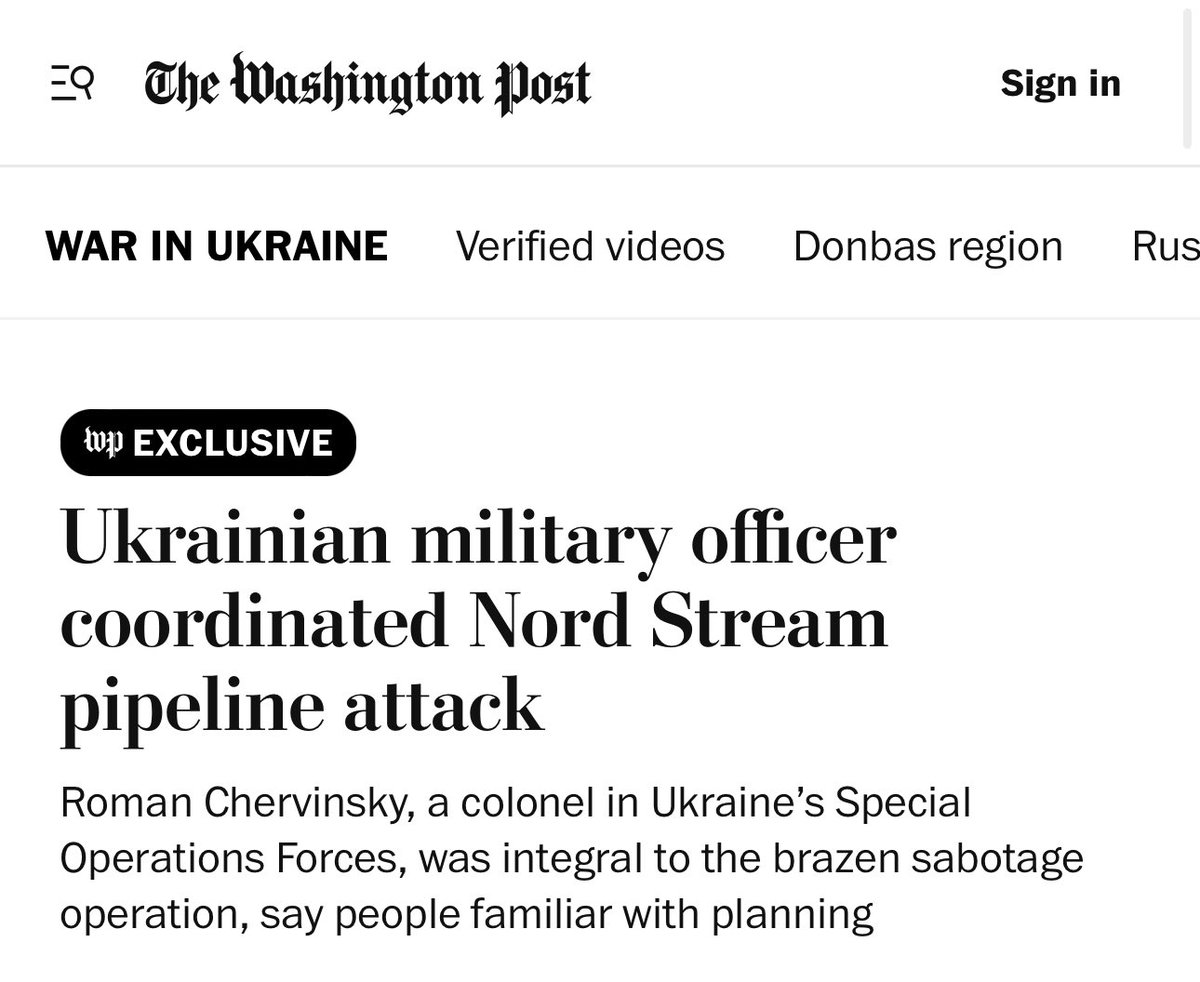Screen dimensions: 1200x982
Task: Select the partially visible Rus tab
Action: (x=1165, y=246)
